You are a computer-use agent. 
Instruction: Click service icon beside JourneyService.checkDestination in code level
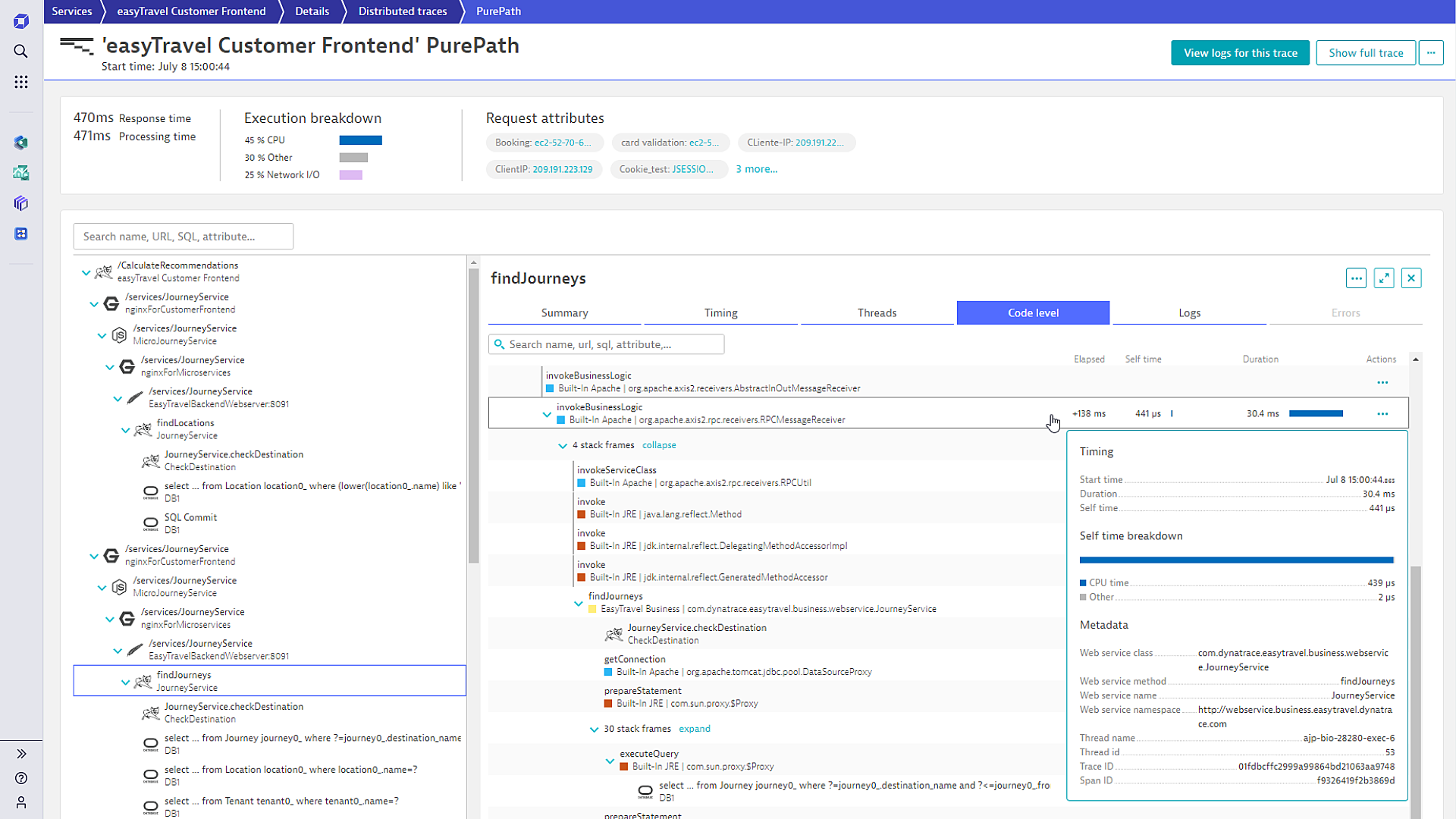coord(613,634)
